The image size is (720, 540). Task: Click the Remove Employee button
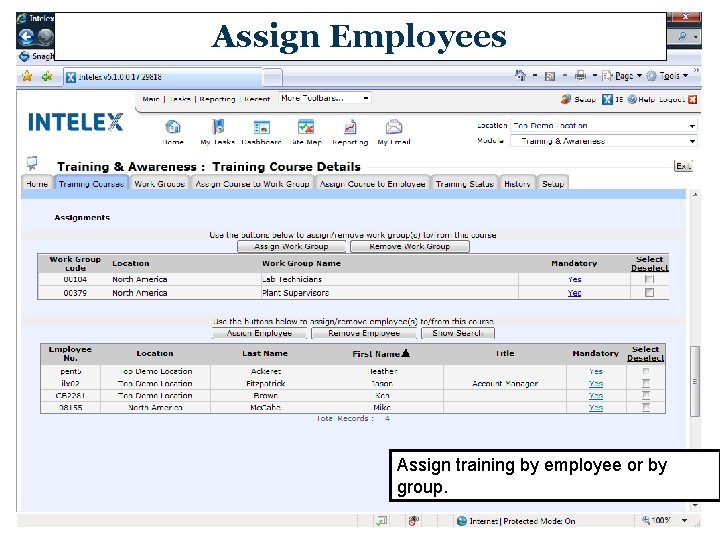364,333
